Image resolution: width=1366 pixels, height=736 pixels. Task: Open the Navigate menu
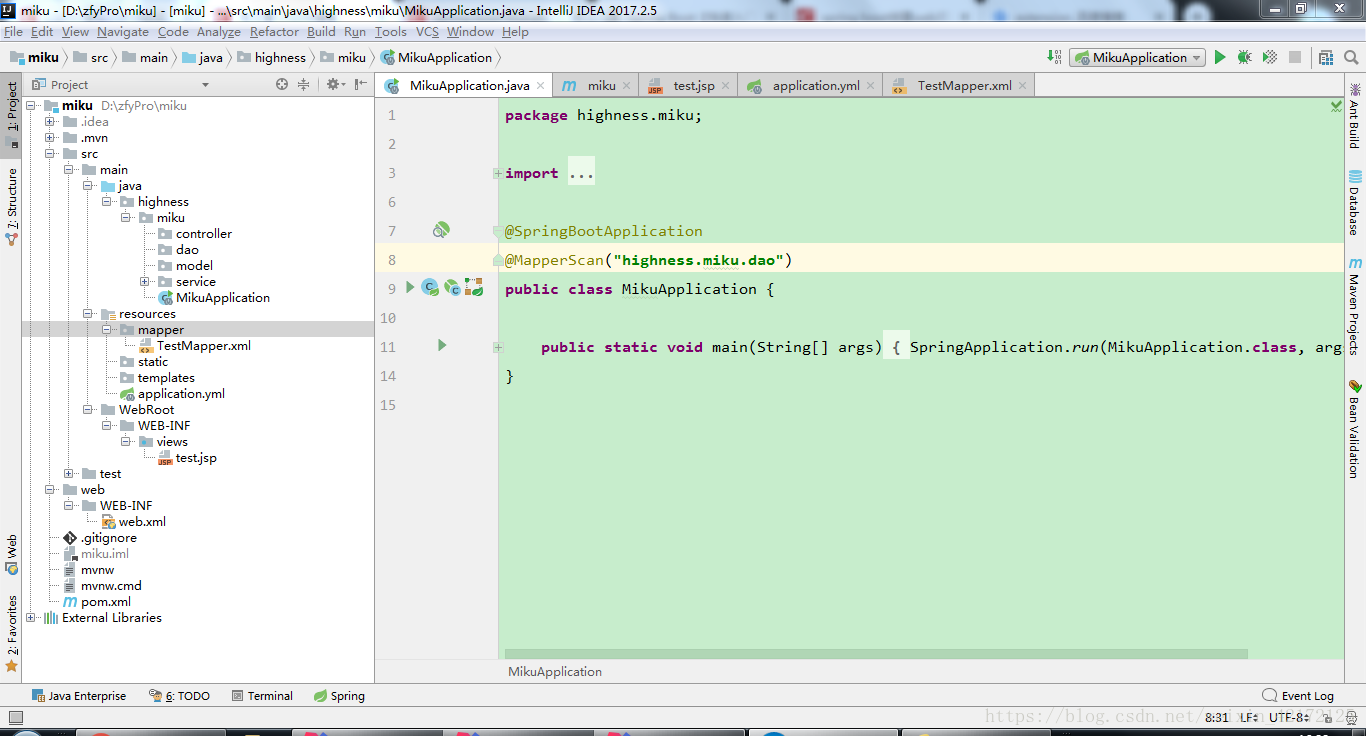123,32
